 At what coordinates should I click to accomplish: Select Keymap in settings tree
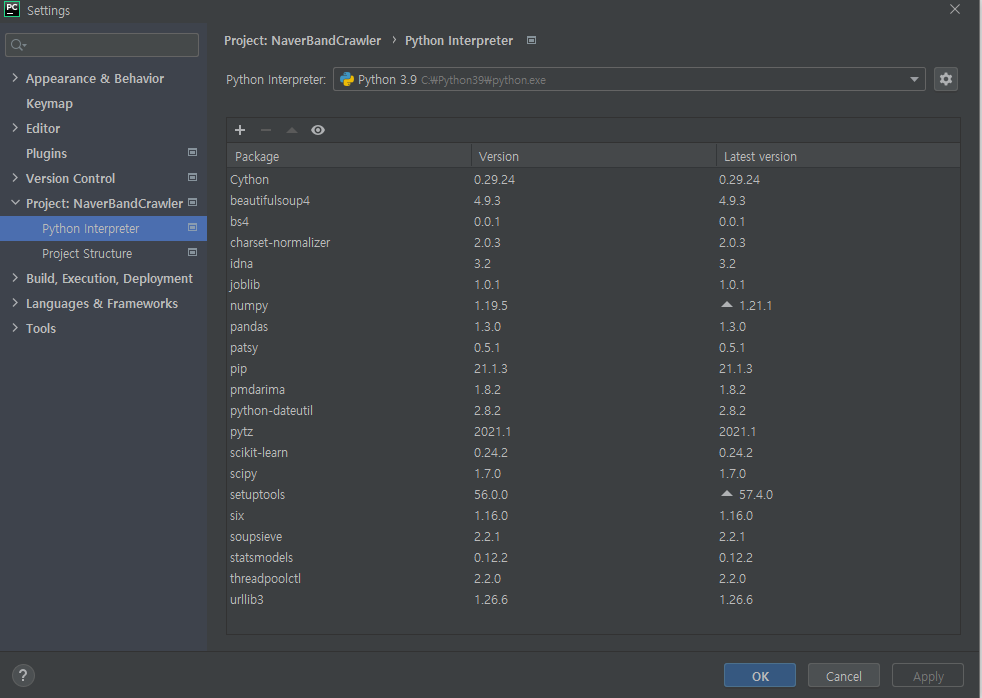click(x=49, y=104)
